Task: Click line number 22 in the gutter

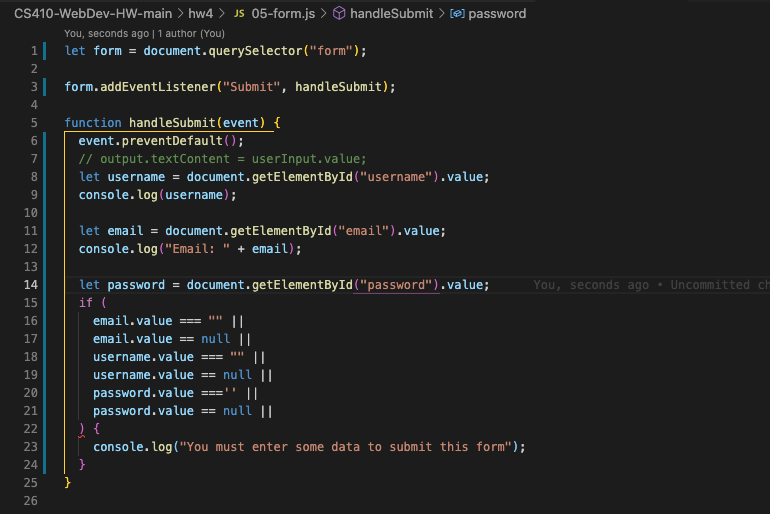Action: pyautogui.click(x=30, y=429)
